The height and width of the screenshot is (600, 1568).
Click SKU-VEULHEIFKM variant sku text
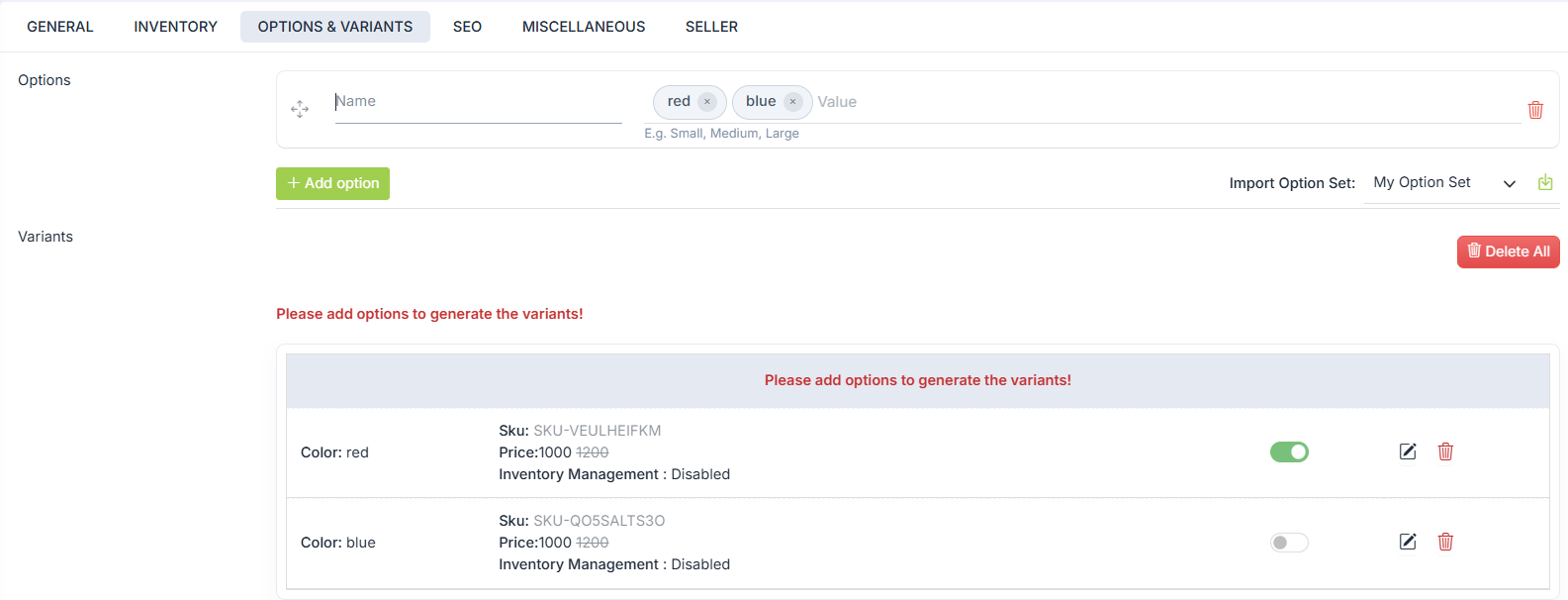pos(599,430)
